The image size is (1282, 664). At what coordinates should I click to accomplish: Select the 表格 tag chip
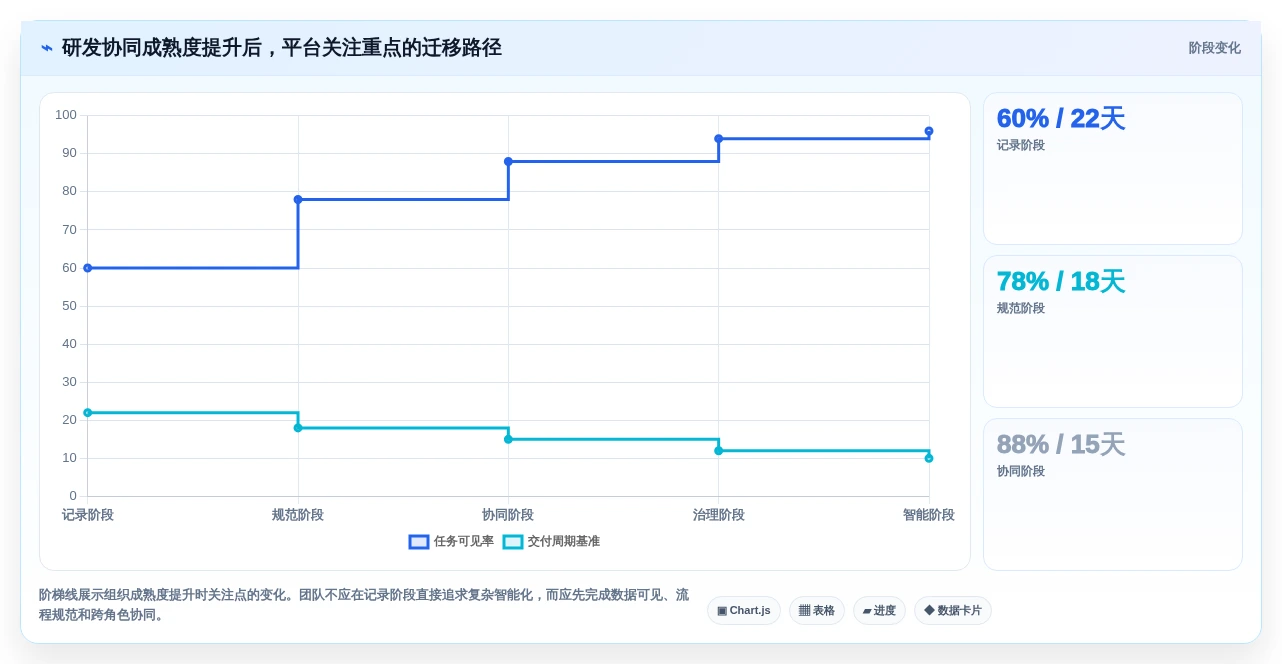(817, 610)
